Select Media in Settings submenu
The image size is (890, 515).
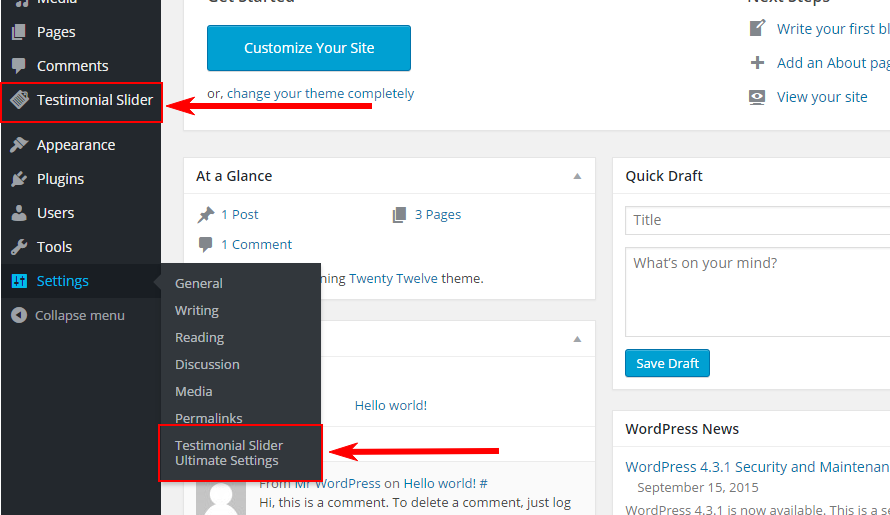tap(194, 391)
